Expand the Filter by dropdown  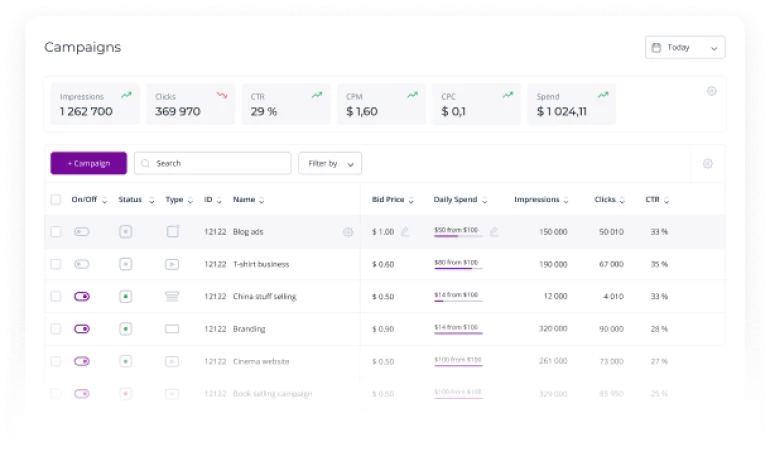tap(330, 164)
